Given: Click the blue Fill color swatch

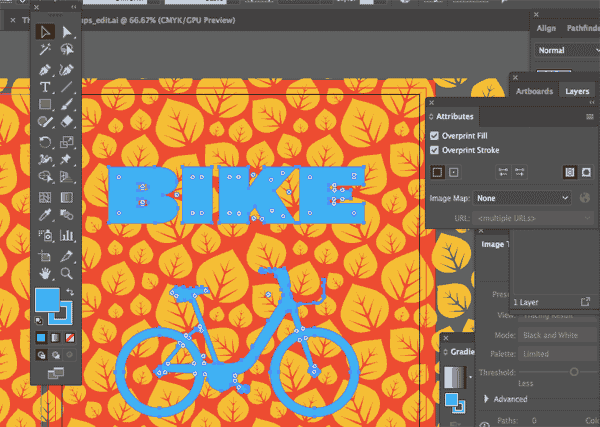Looking at the screenshot, I should tap(47, 300).
